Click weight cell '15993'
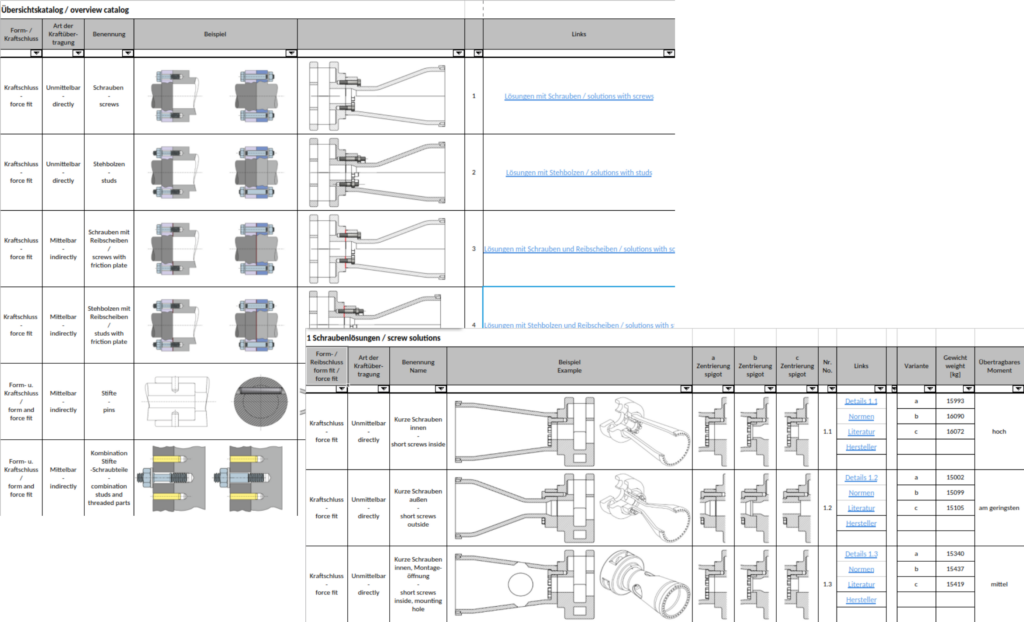The width and height of the screenshot is (1024, 622). coord(955,401)
